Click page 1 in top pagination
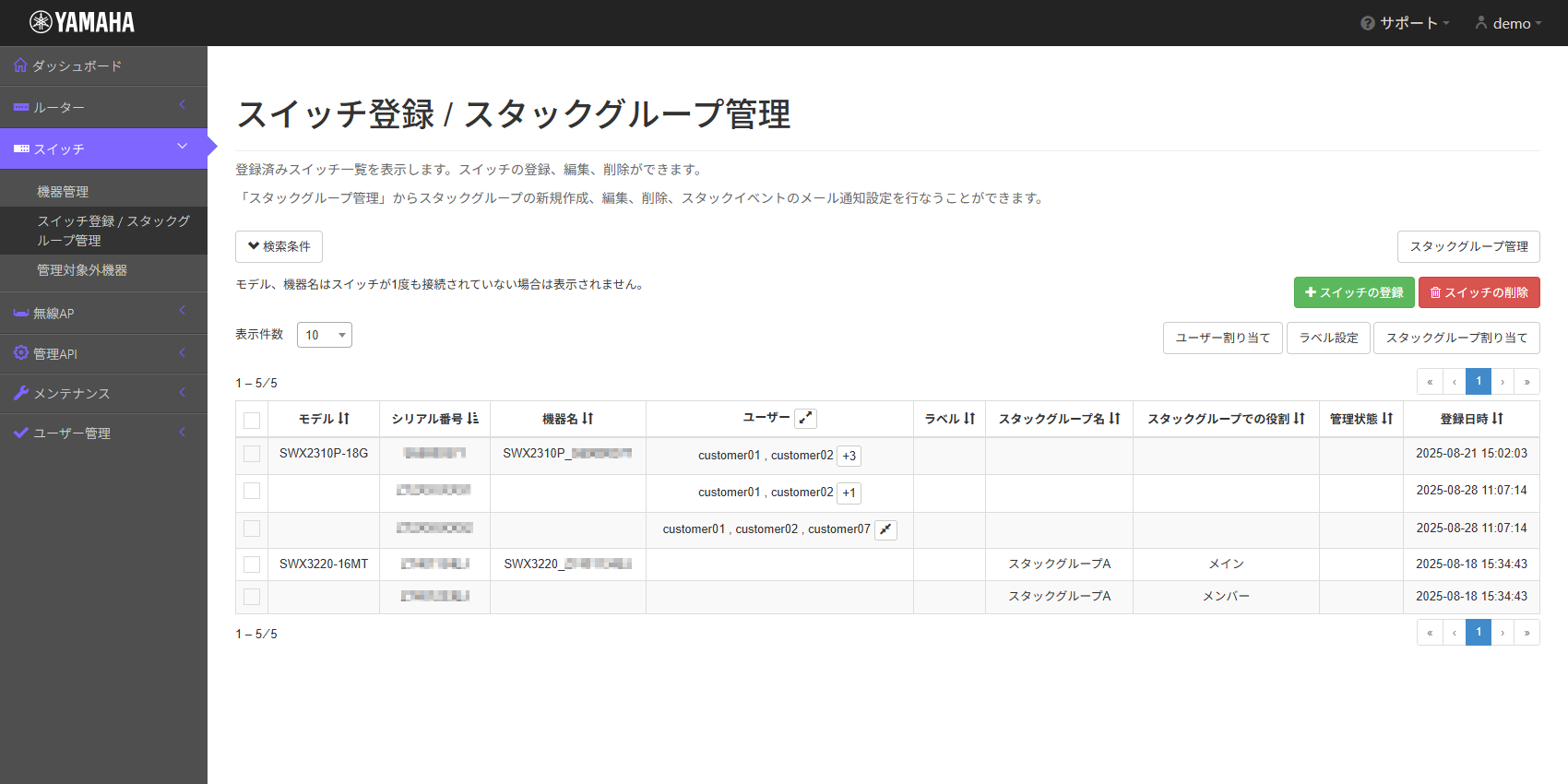Screen dimensions: 1568x784 point(1479,382)
